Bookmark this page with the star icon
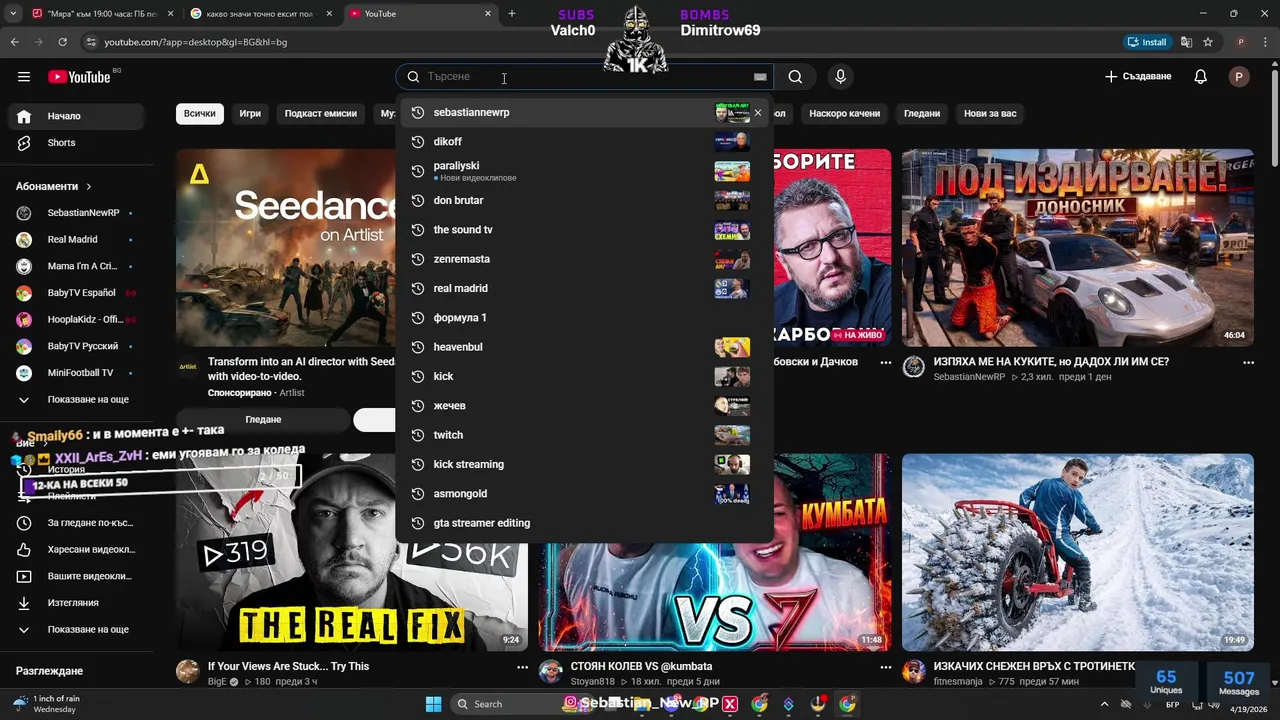The image size is (1280, 720). pyautogui.click(x=1208, y=42)
